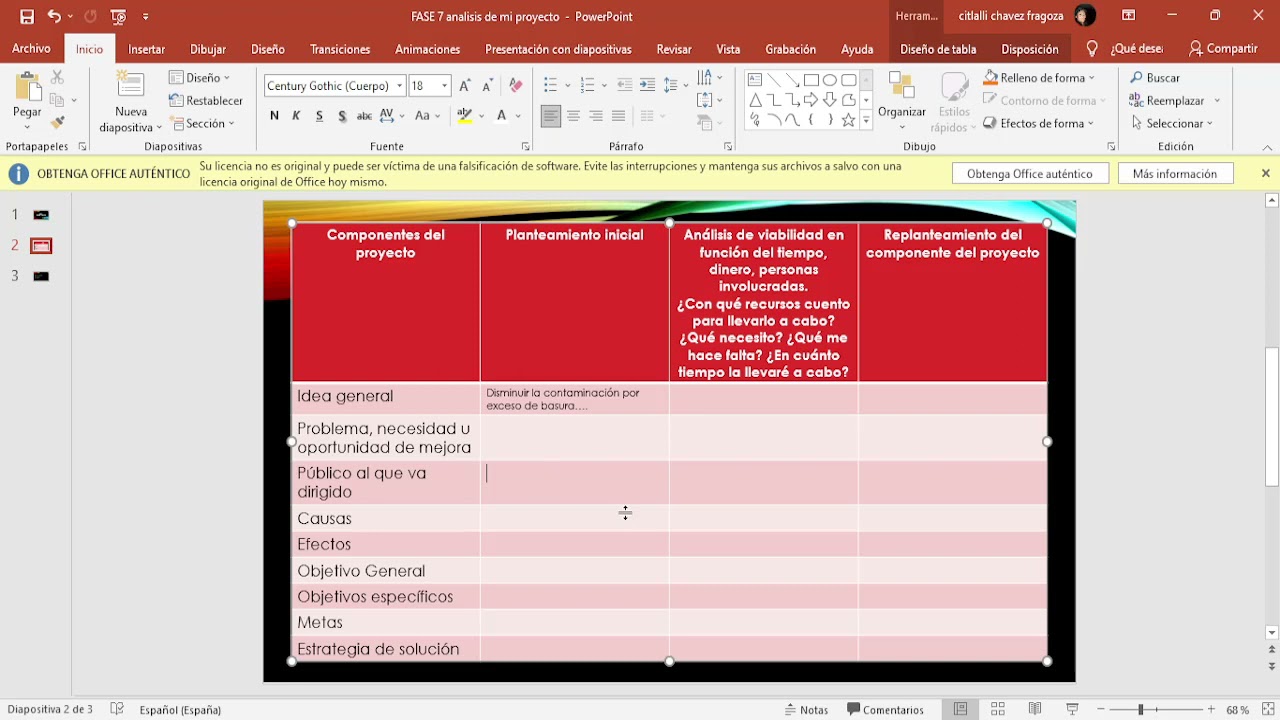Click the 'Idea general' table cell
Image resolution: width=1280 pixels, height=720 pixels.
tap(386, 396)
